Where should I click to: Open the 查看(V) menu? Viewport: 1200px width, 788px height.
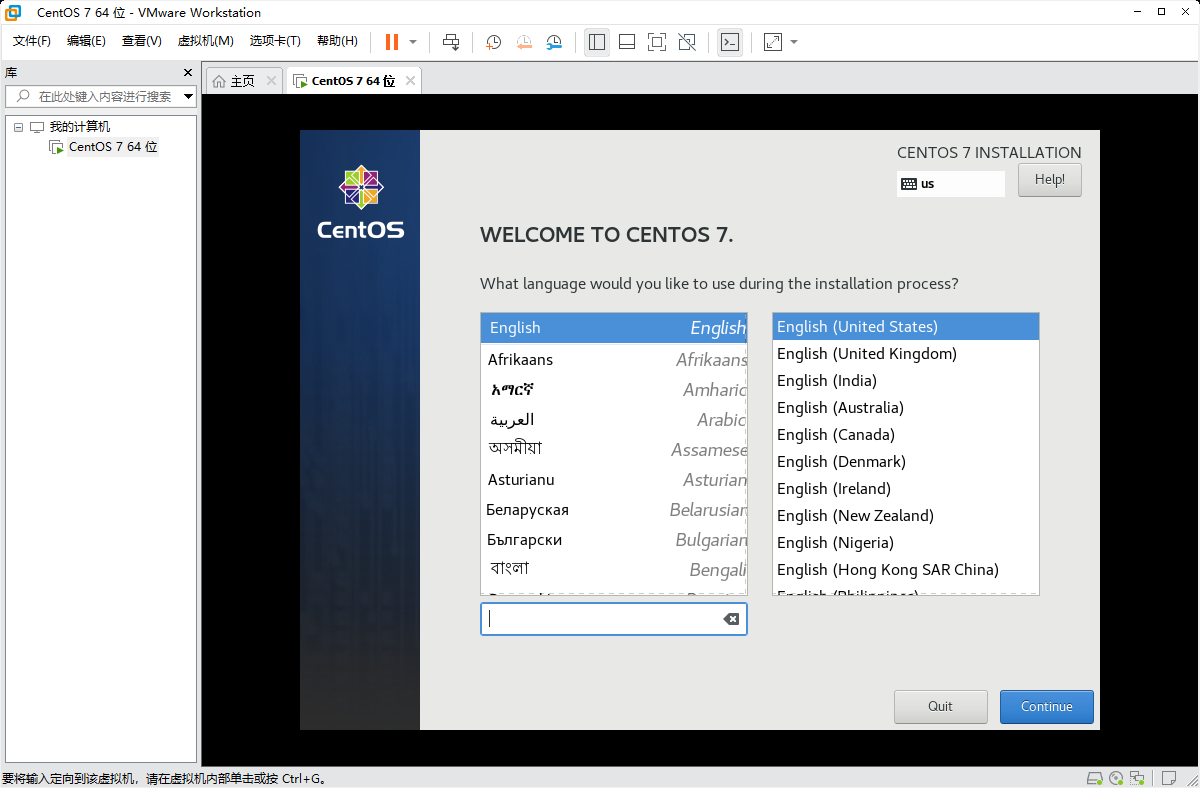[141, 41]
